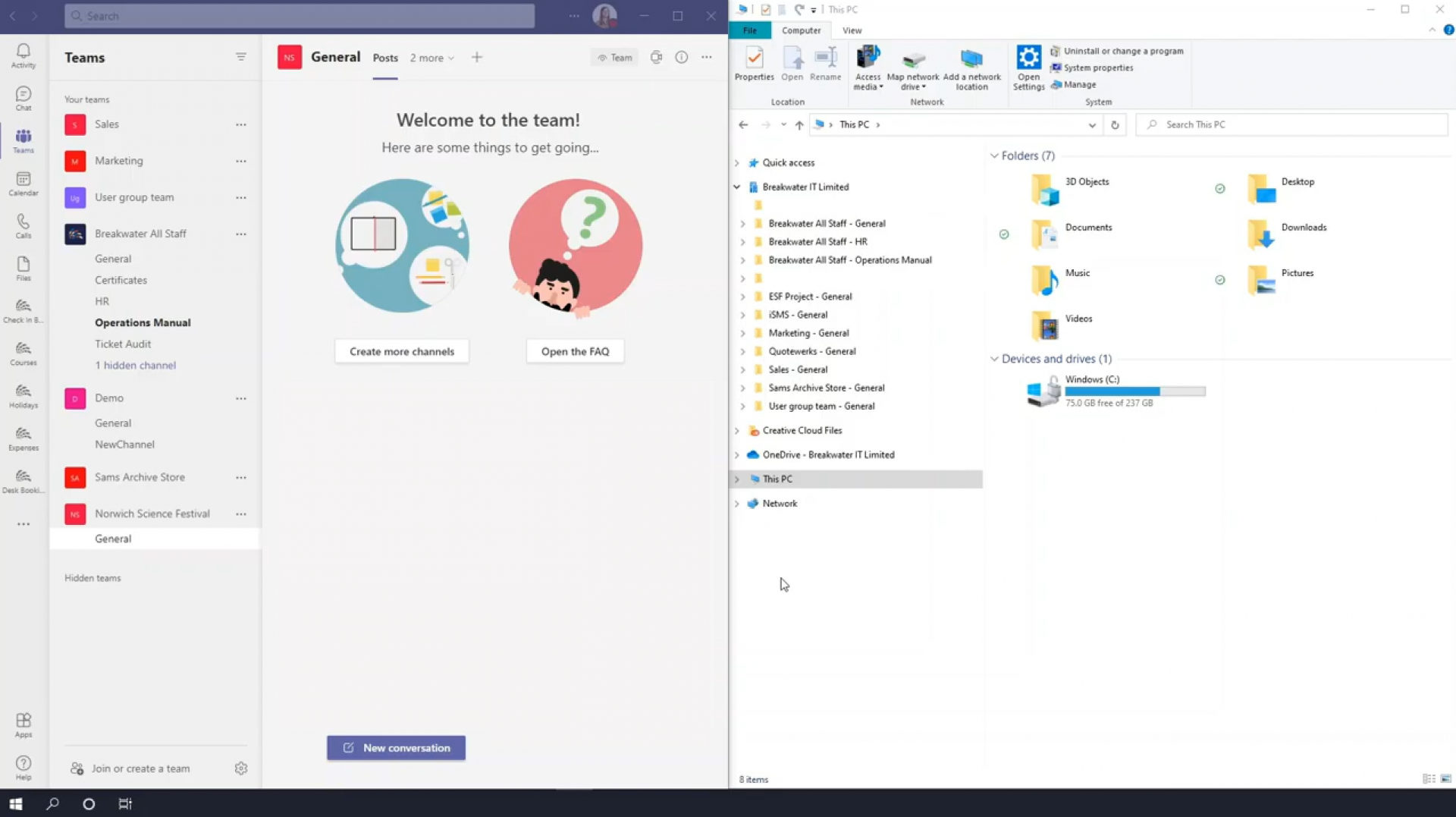1456x817 pixels.
Task: Click Create more channels button
Action: (402, 351)
